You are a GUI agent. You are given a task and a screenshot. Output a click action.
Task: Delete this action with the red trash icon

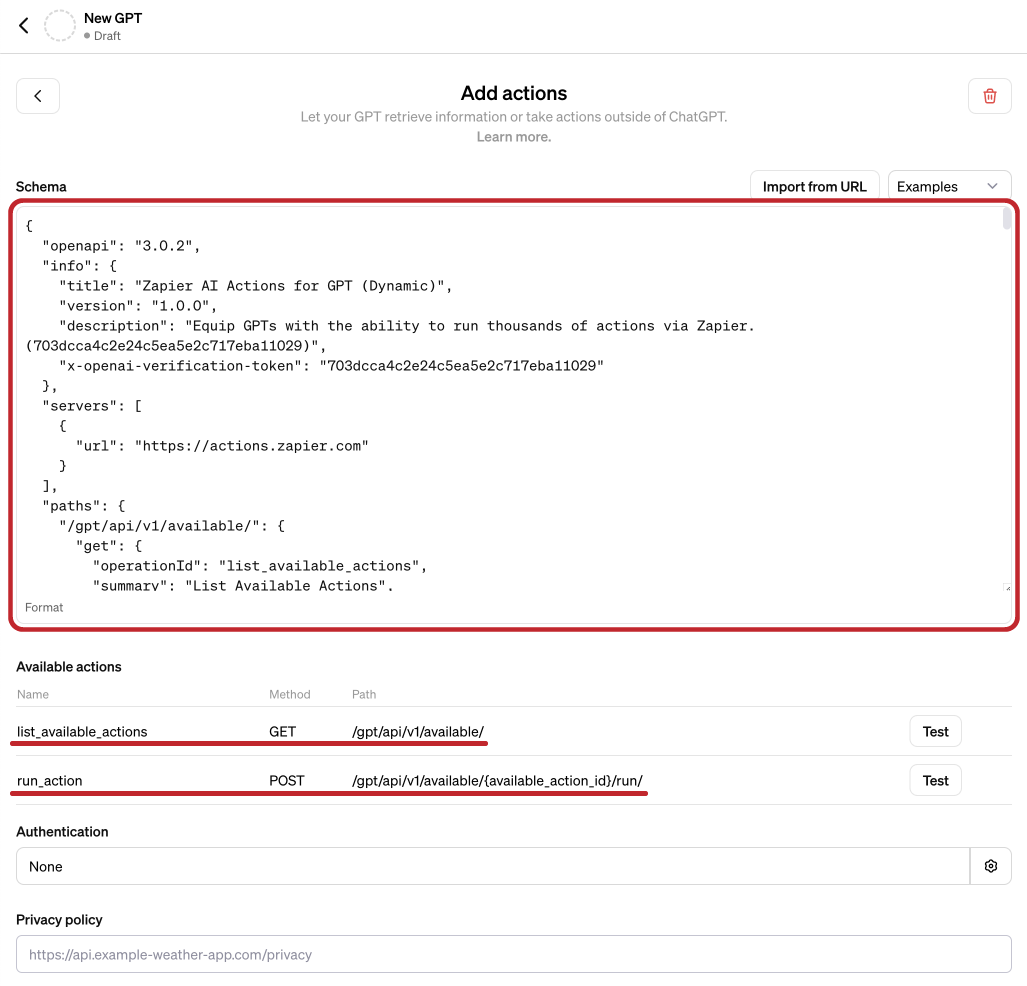990,96
